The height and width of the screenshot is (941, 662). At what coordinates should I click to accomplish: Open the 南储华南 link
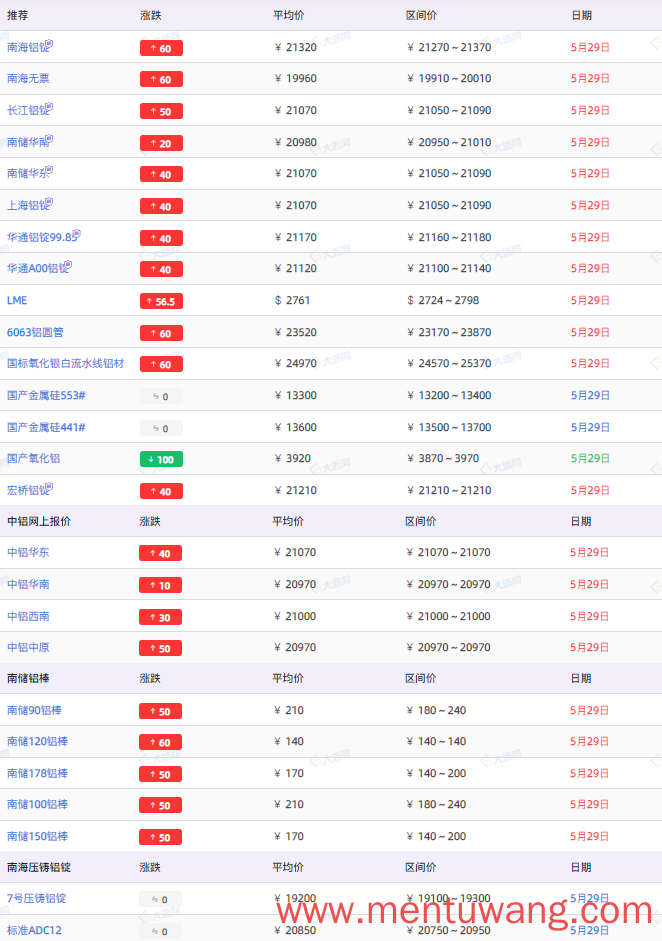pyautogui.click(x=27, y=142)
